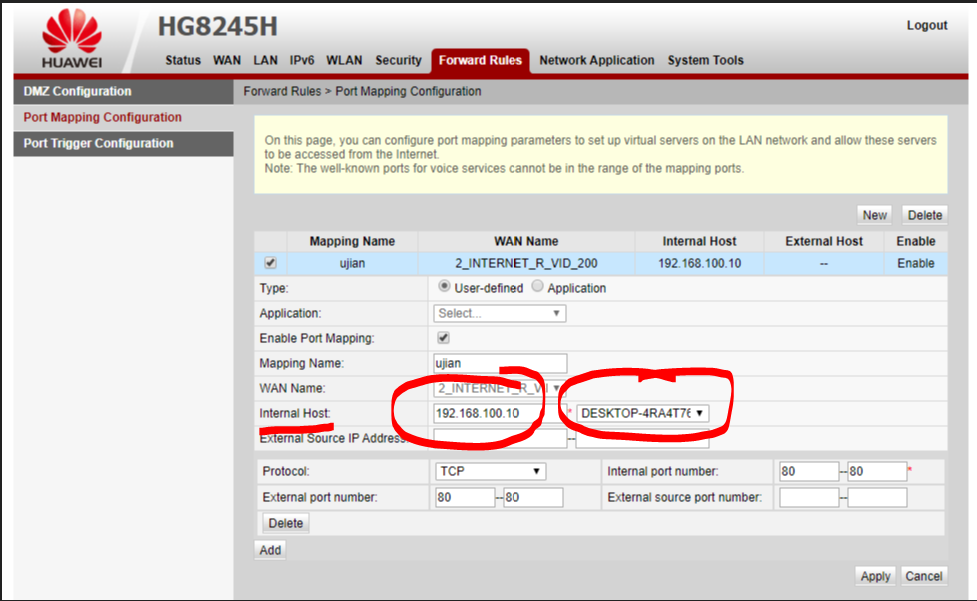
Task: Click the External Host column header
Action: tap(824, 241)
